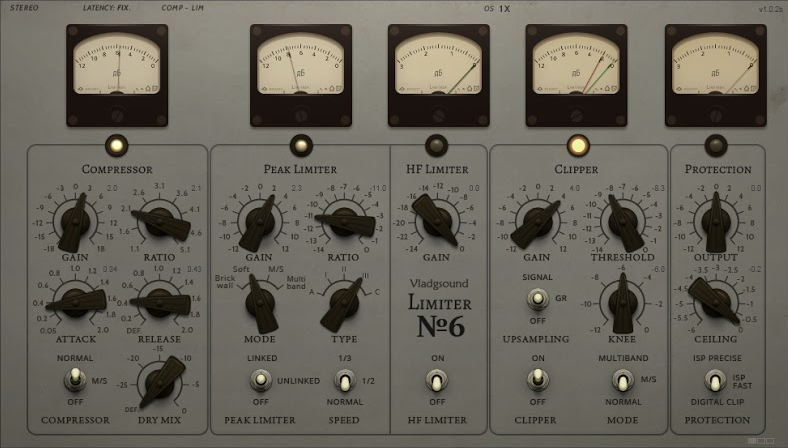The width and height of the screenshot is (788, 448).
Task: Click the Peak Limiter MODE selector knob
Action: [260, 304]
